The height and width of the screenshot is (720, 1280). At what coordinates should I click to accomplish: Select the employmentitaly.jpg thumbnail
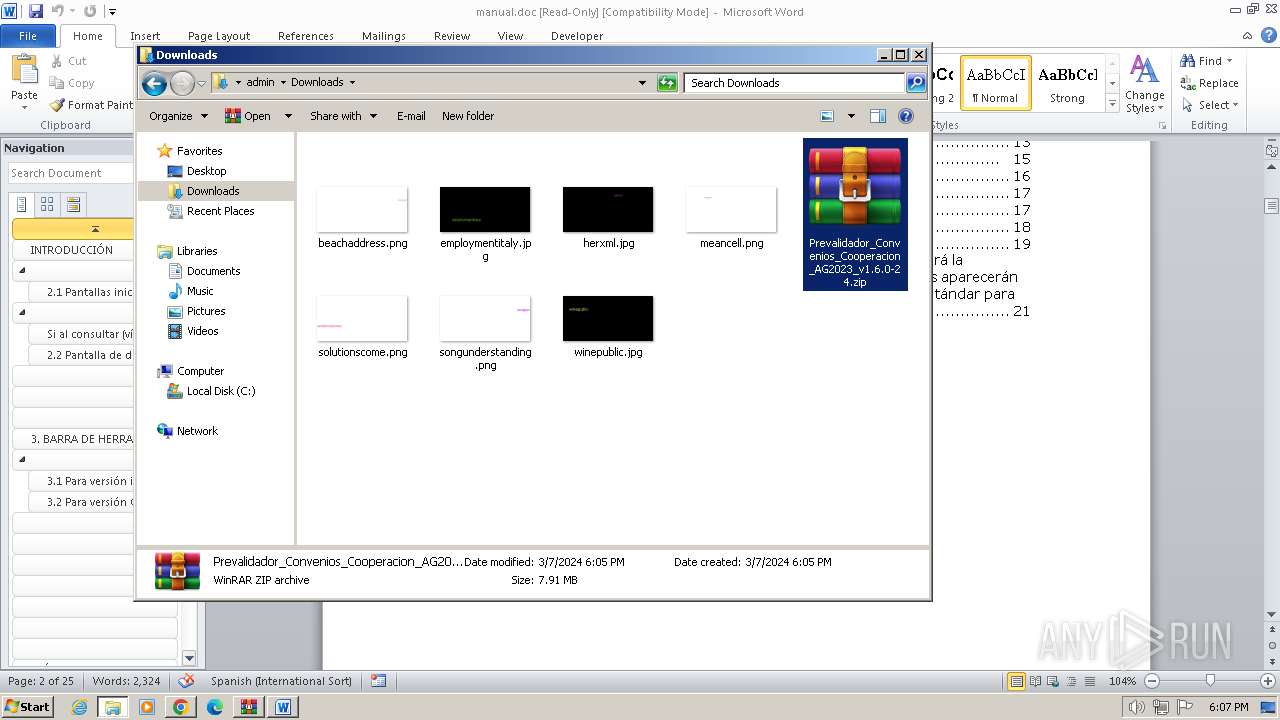[485, 209]
